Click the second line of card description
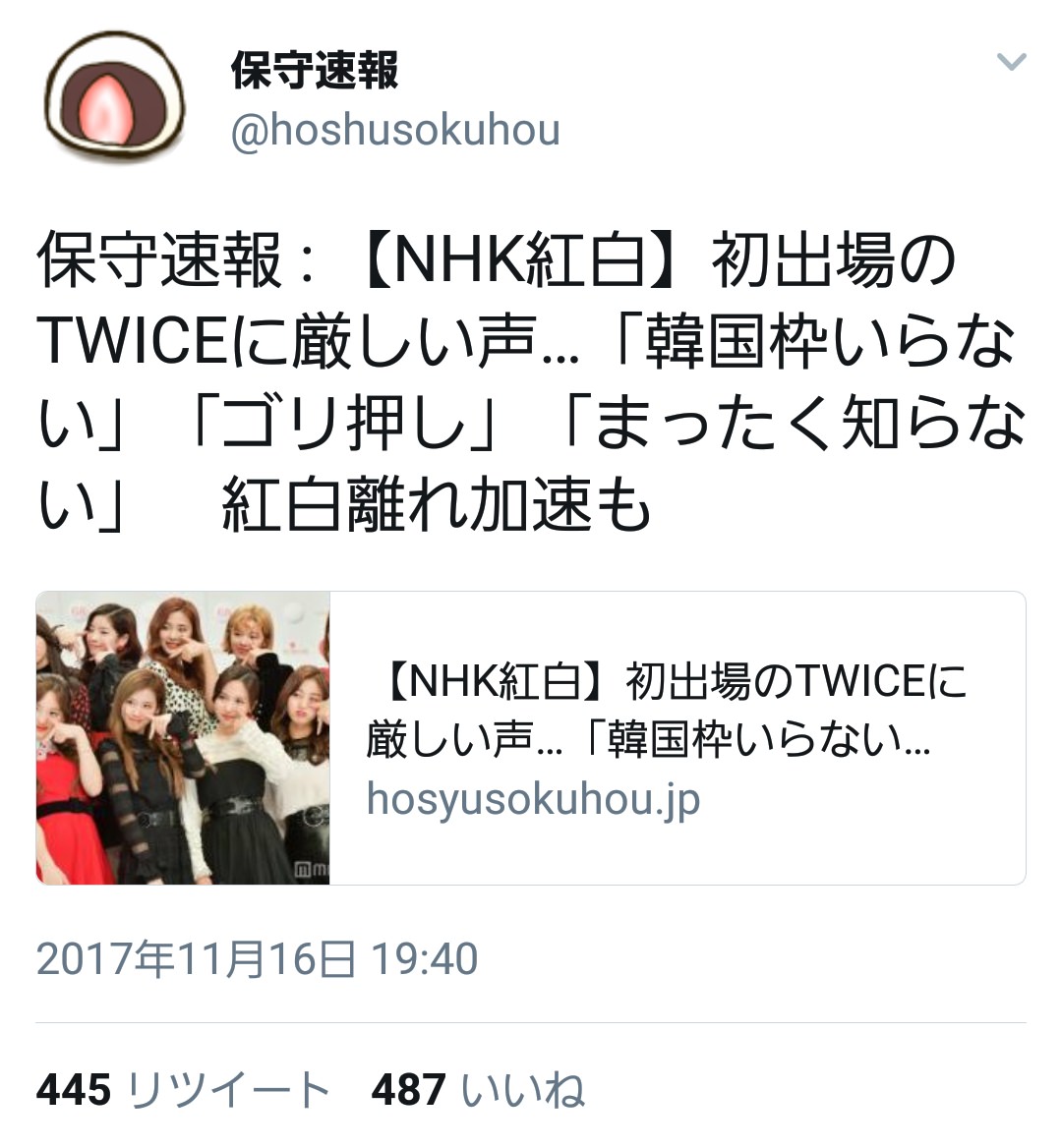Image resolution: width=1061 pixels, height=1148 pixels. point(648,739)
